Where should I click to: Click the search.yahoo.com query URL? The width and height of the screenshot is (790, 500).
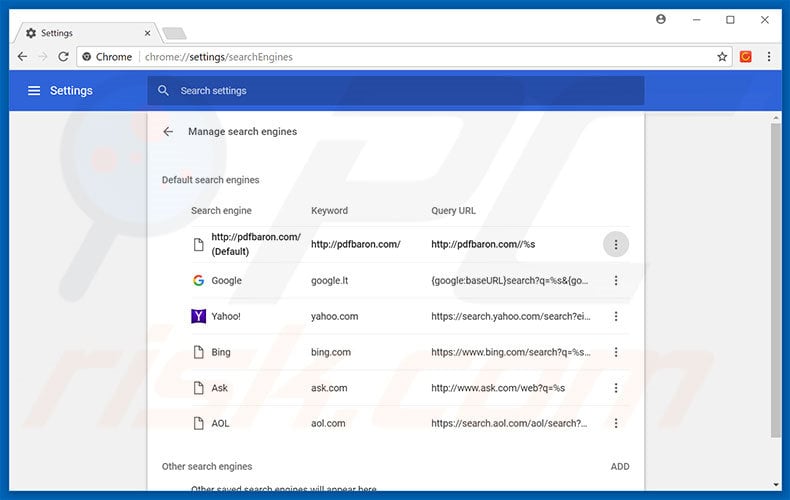click(511, 317)
